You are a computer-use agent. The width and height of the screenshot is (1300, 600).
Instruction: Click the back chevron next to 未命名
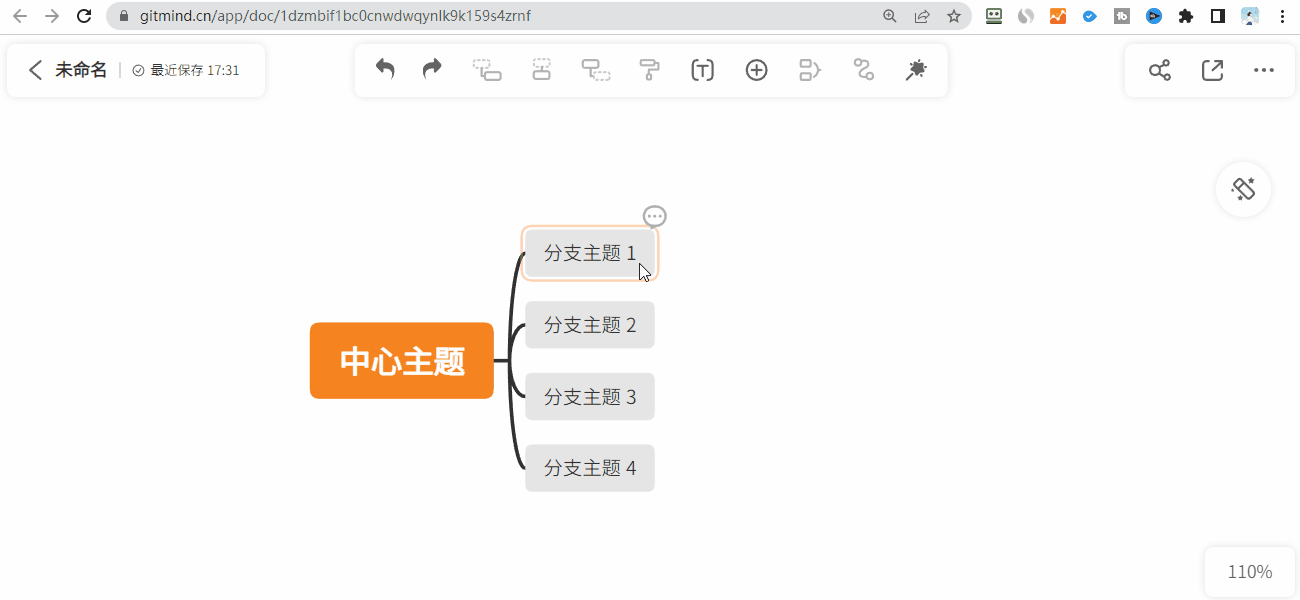pyautogui.click(x=35, y=70)
